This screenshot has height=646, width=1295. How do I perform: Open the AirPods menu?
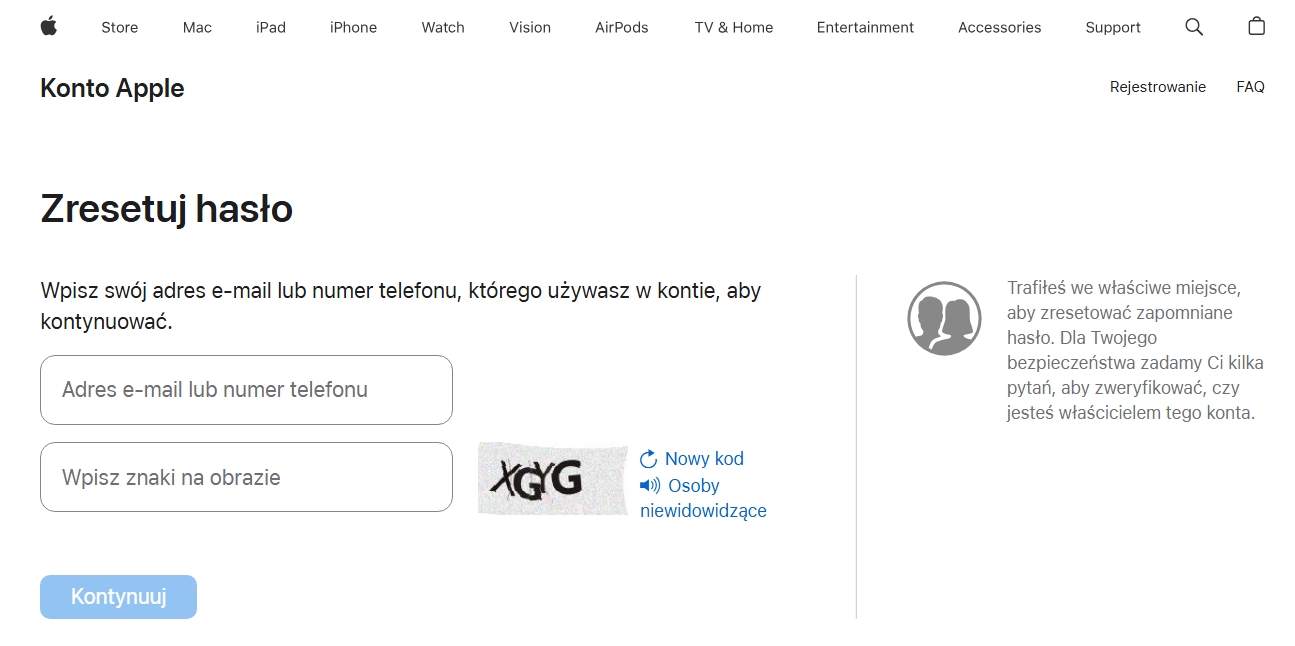622,27
